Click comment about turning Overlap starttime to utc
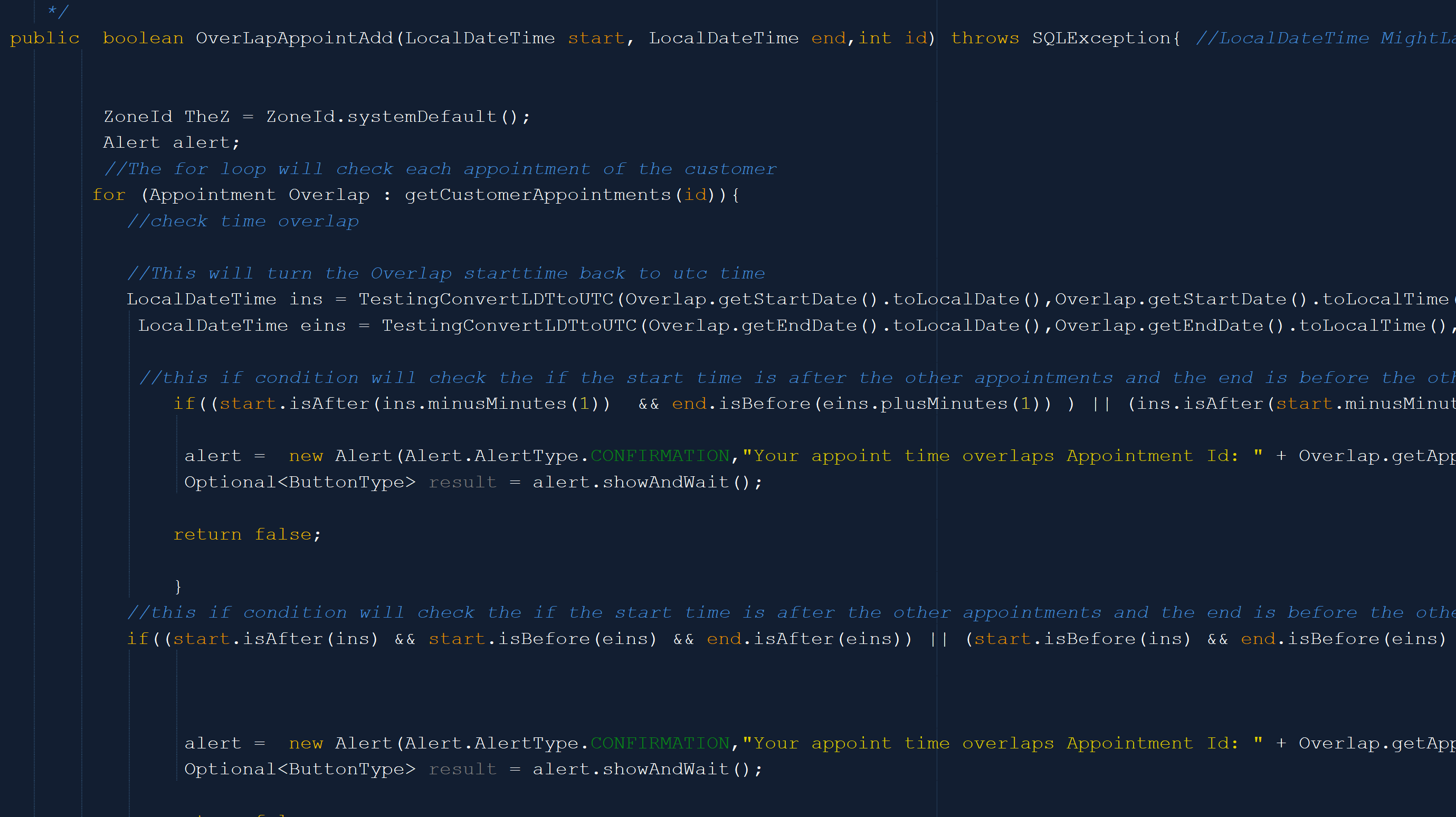Viewport: 1456px width, 817px height. [x=446, y=273]
